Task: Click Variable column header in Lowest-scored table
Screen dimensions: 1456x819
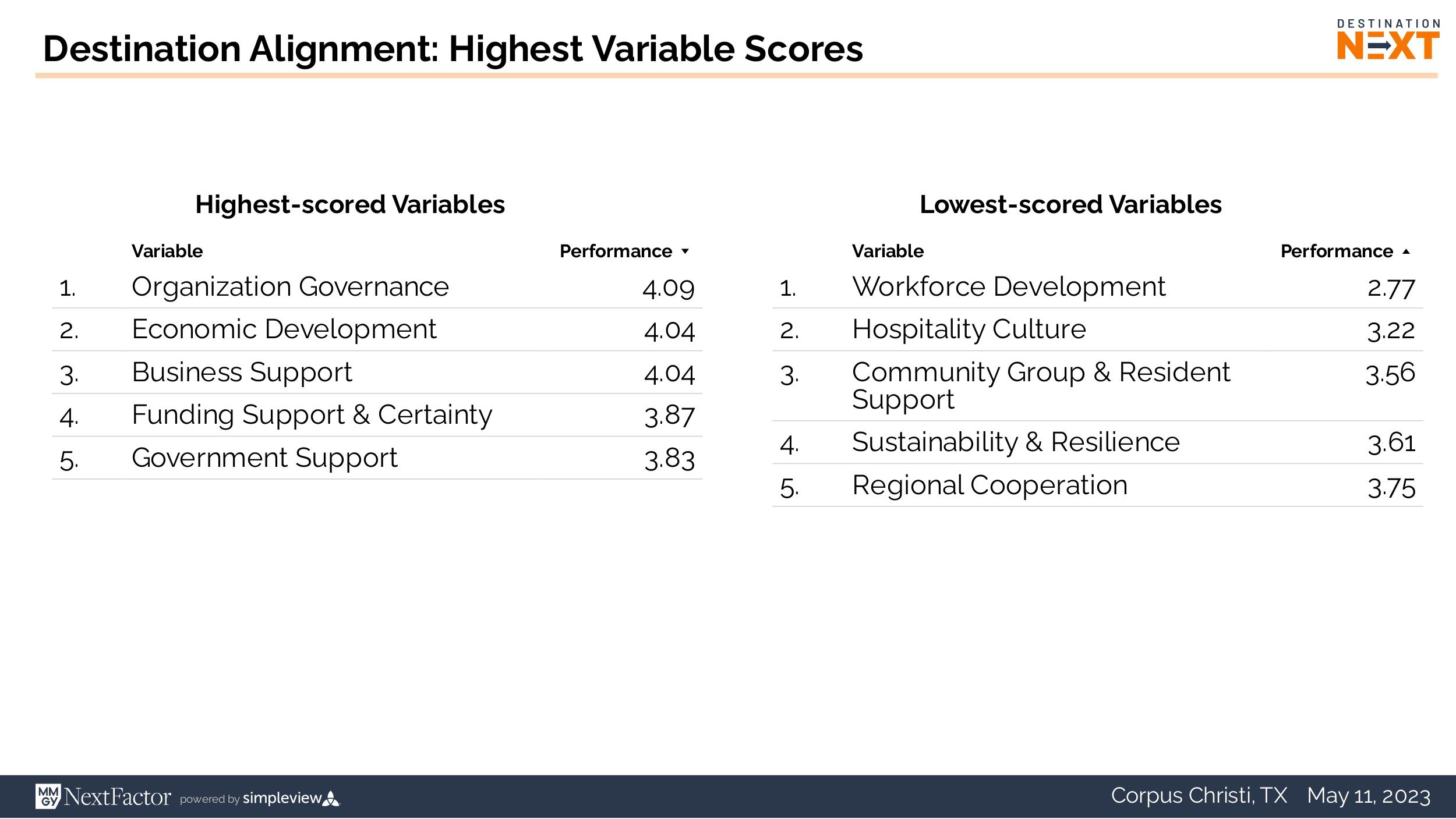Action: click(x=888, y=251)
